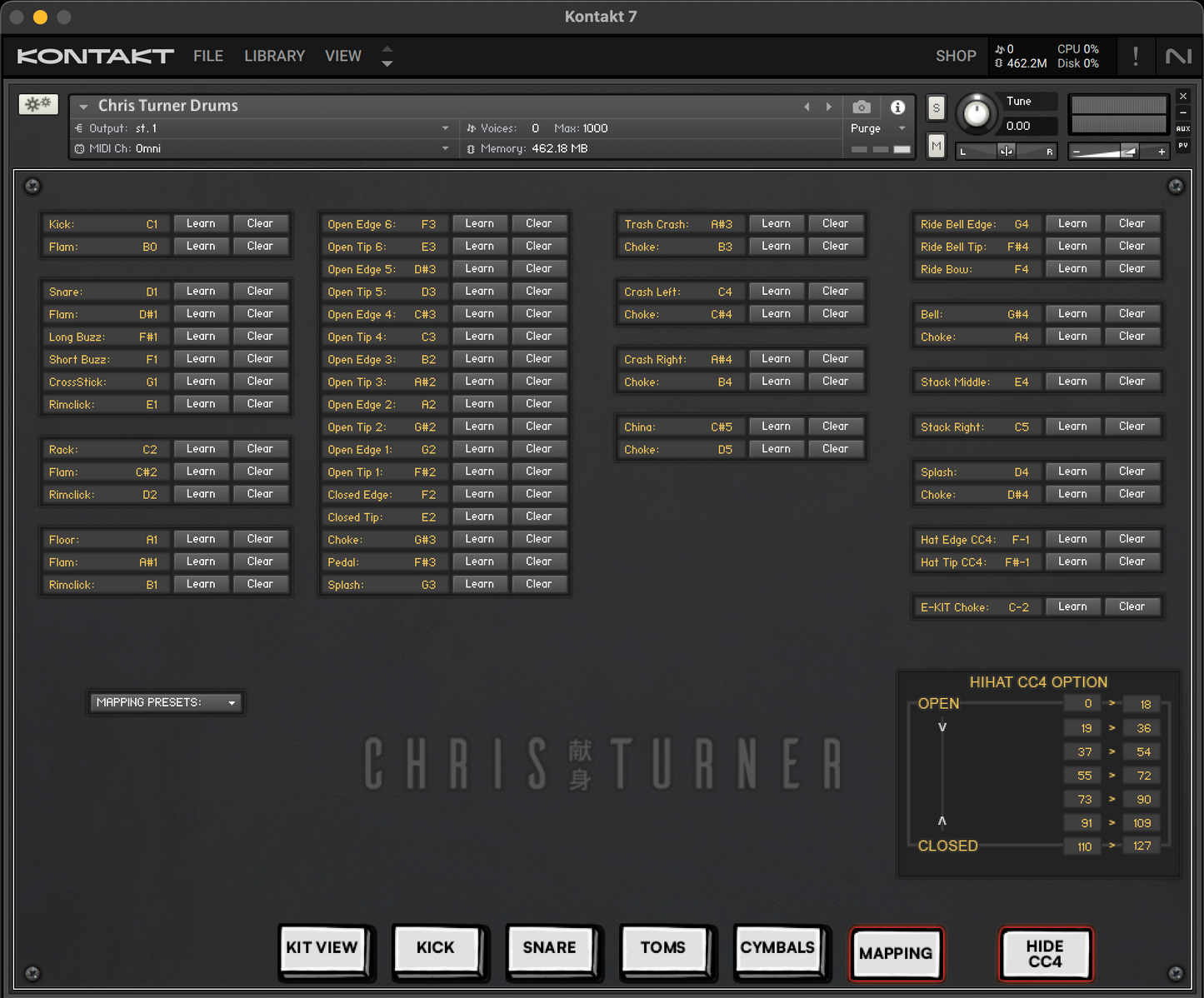Switch to the Cymbals tab

777,948
